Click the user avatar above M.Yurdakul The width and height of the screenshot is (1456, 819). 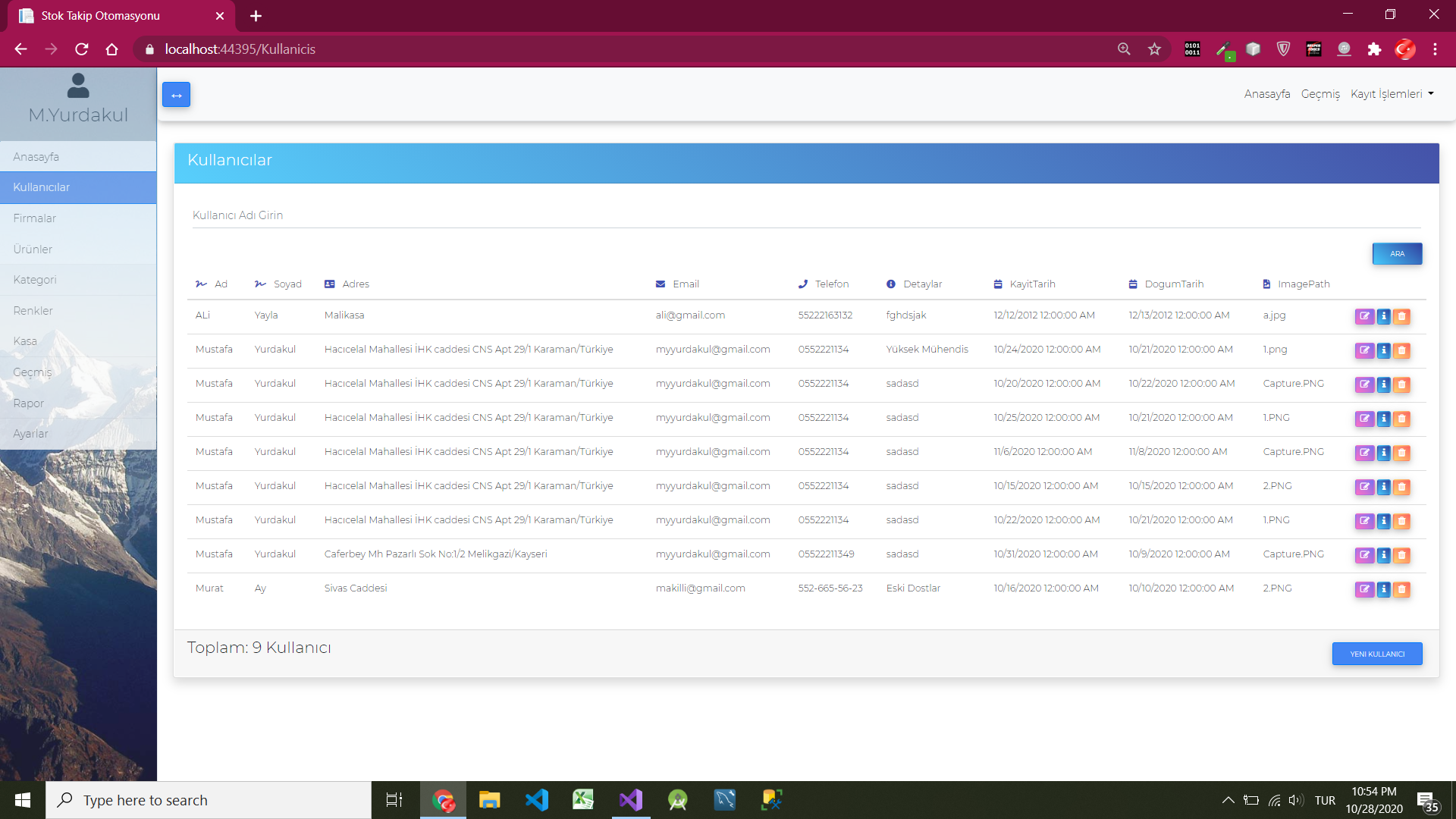78,85
